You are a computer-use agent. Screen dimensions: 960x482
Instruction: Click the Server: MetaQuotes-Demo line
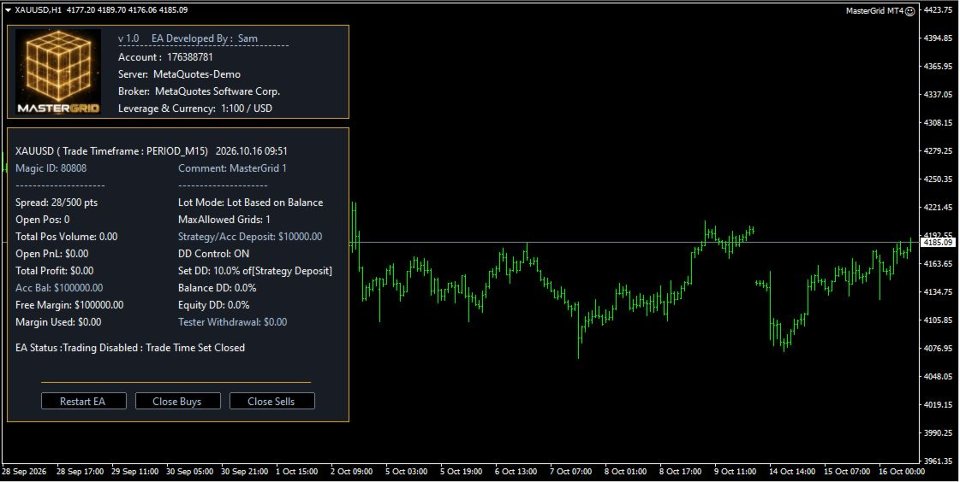tap(179, 74)
